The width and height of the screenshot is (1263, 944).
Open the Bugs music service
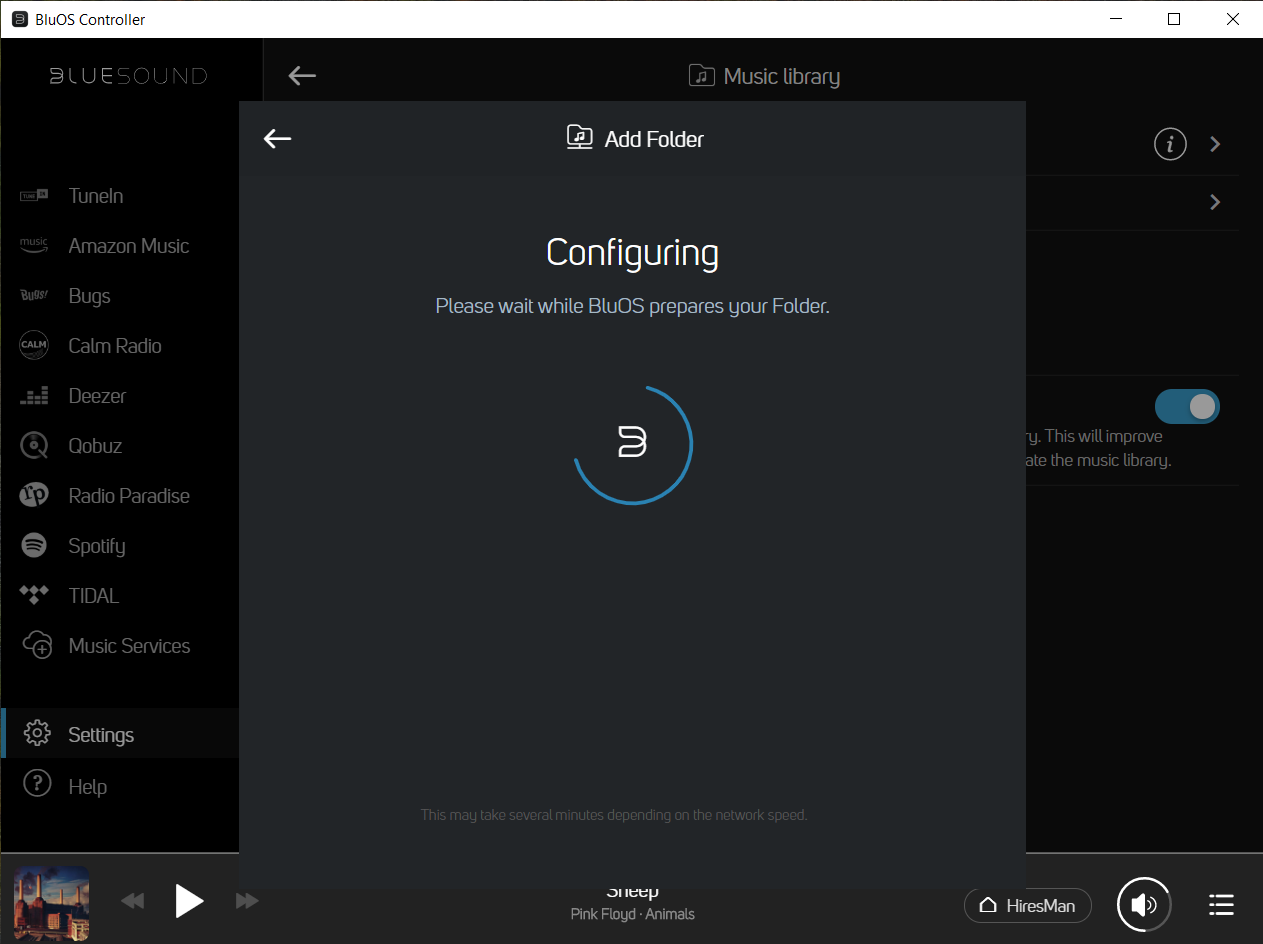[89, 296]
